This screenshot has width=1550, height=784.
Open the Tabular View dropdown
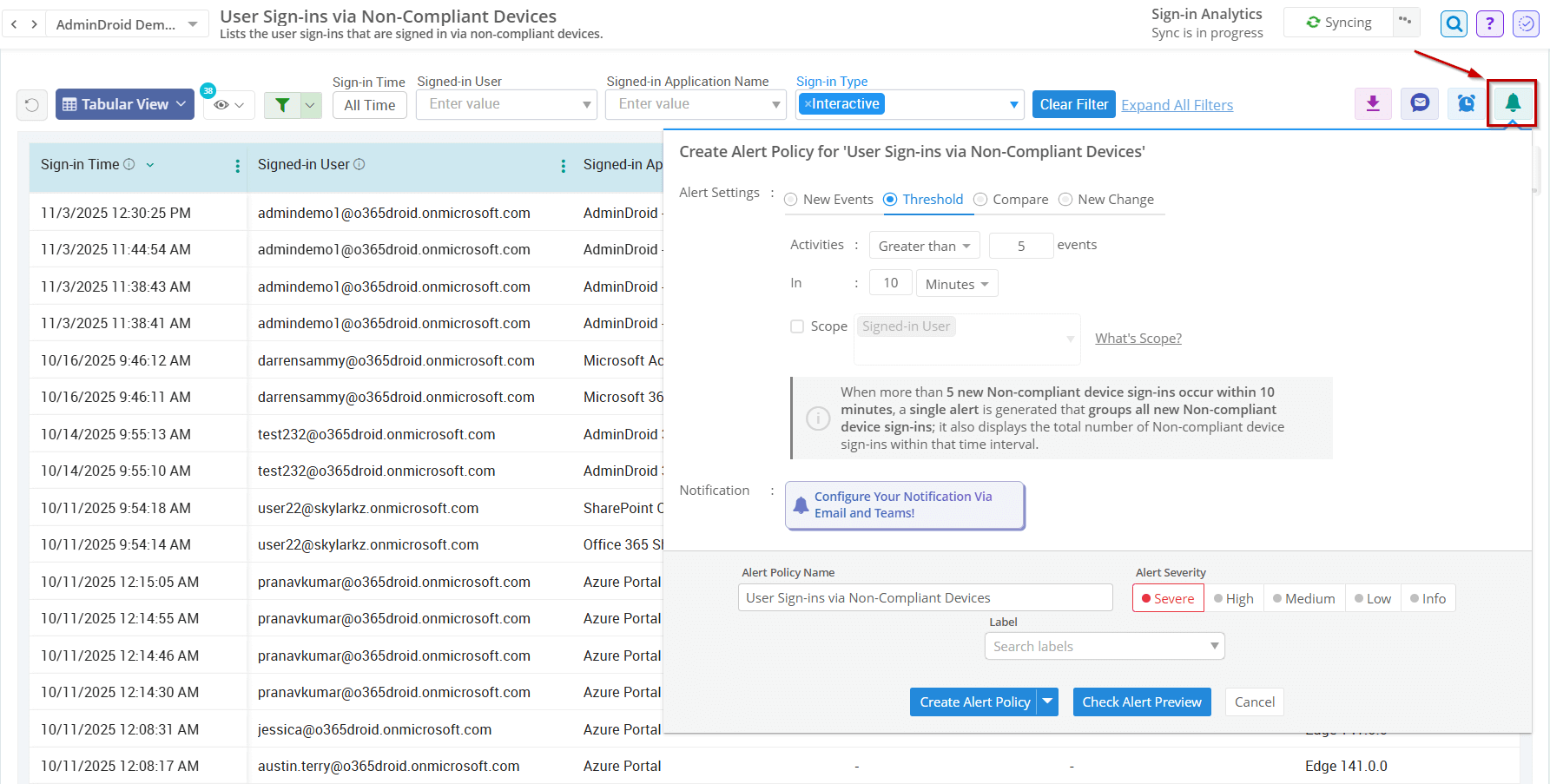click(x=124, y=104)
